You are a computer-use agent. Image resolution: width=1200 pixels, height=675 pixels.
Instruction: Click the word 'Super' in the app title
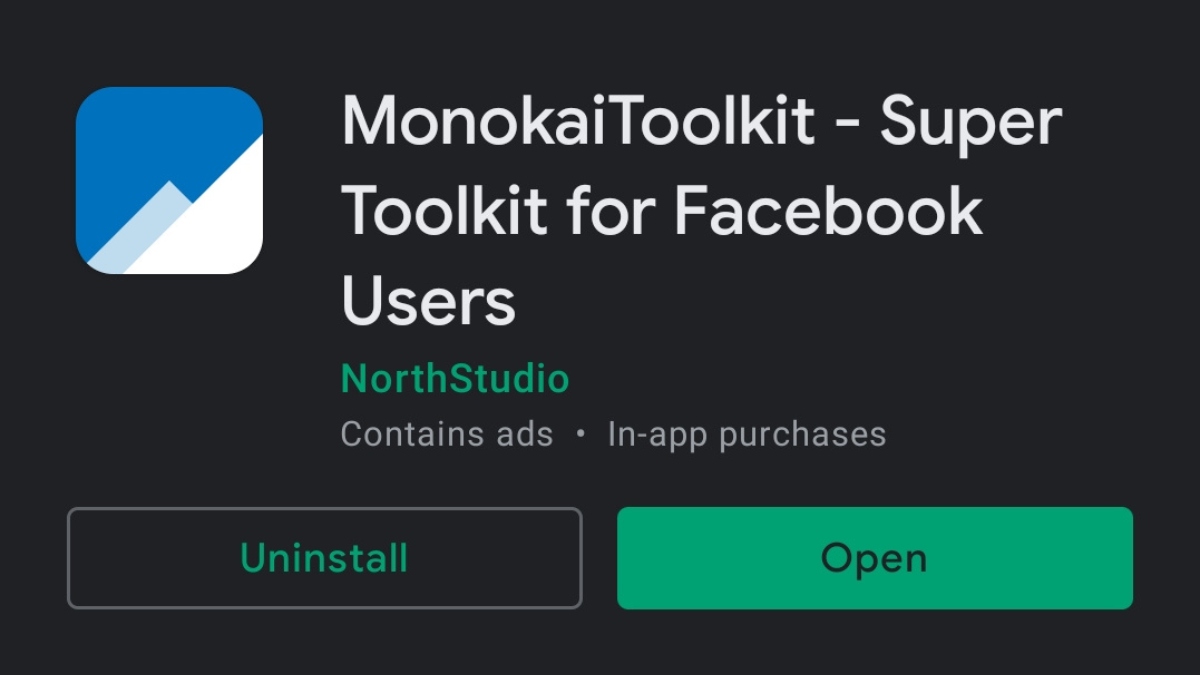(x=970, y=123)
